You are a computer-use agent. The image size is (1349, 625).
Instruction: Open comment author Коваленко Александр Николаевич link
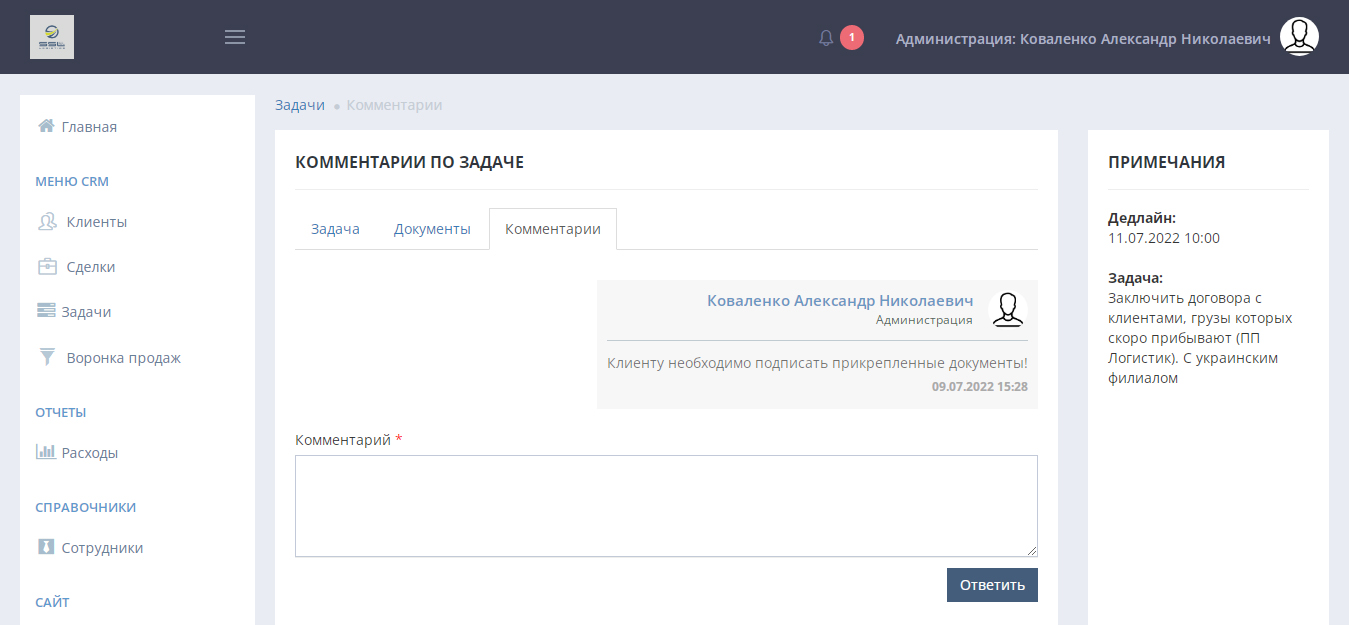[x=839, y=301]
